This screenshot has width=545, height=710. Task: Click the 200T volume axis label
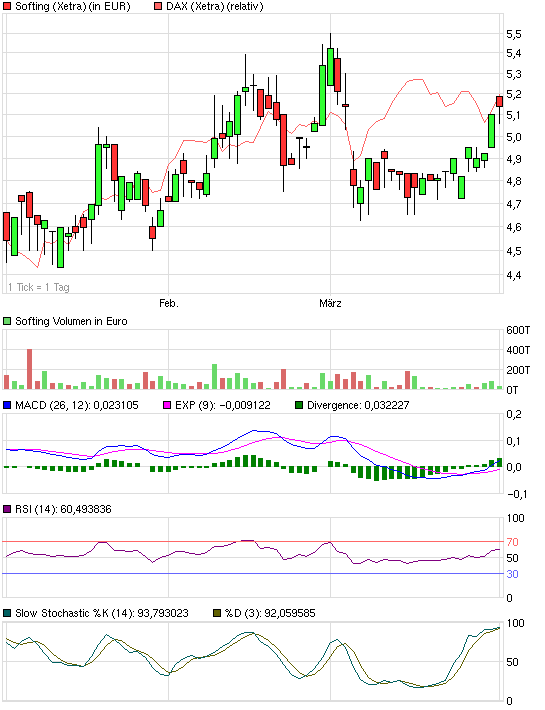(518, 370)
